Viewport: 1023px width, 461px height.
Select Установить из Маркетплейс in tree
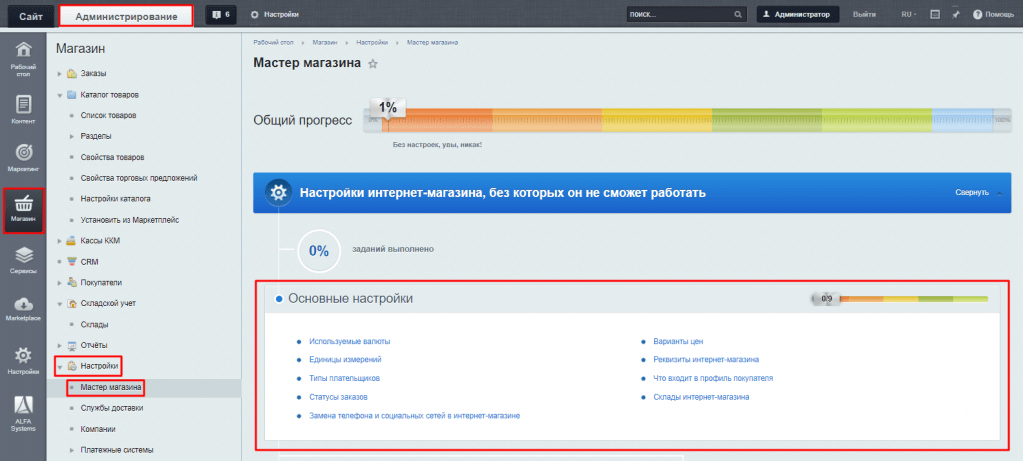(130, 220)
